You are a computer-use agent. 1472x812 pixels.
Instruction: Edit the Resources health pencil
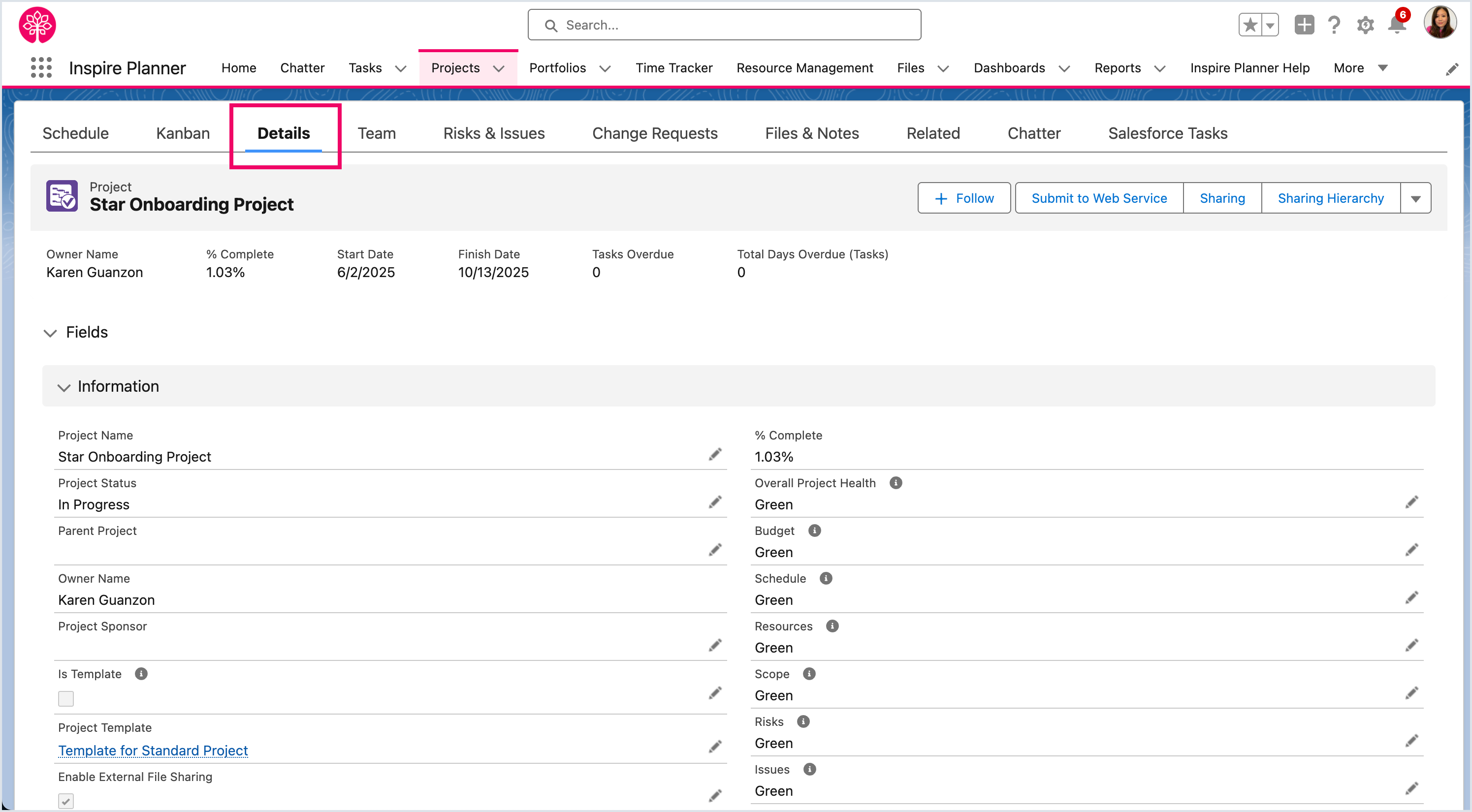[1411, 645]
